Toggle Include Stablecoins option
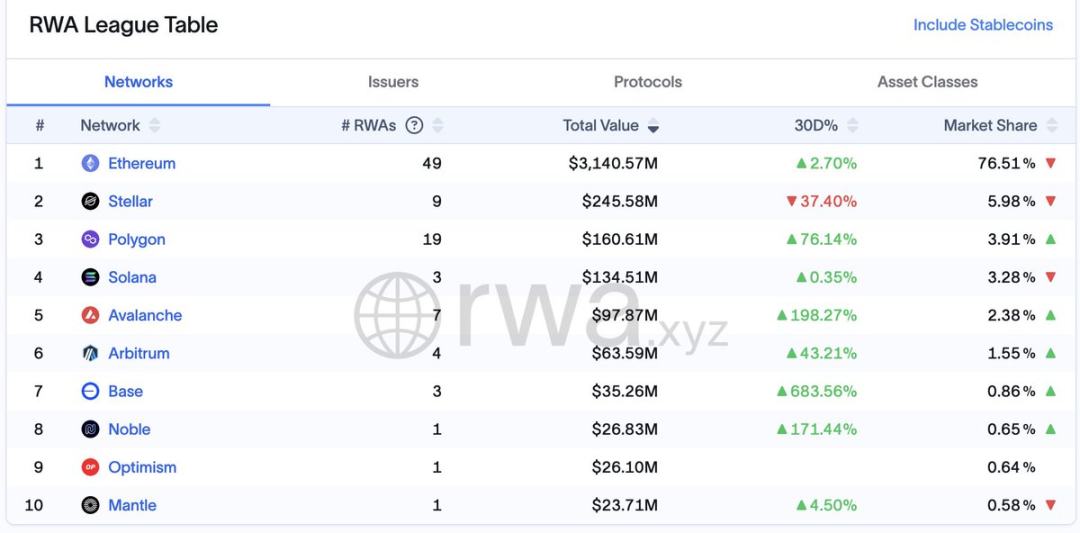 982,25
